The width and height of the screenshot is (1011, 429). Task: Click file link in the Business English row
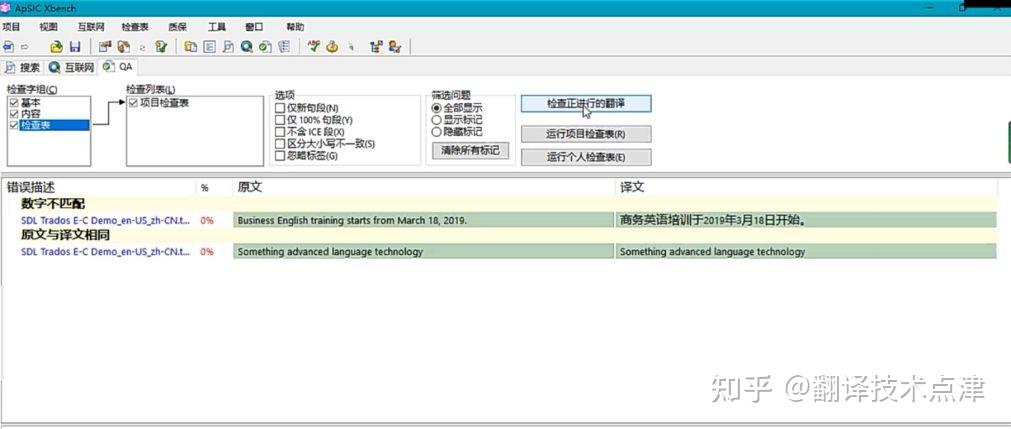106,220
